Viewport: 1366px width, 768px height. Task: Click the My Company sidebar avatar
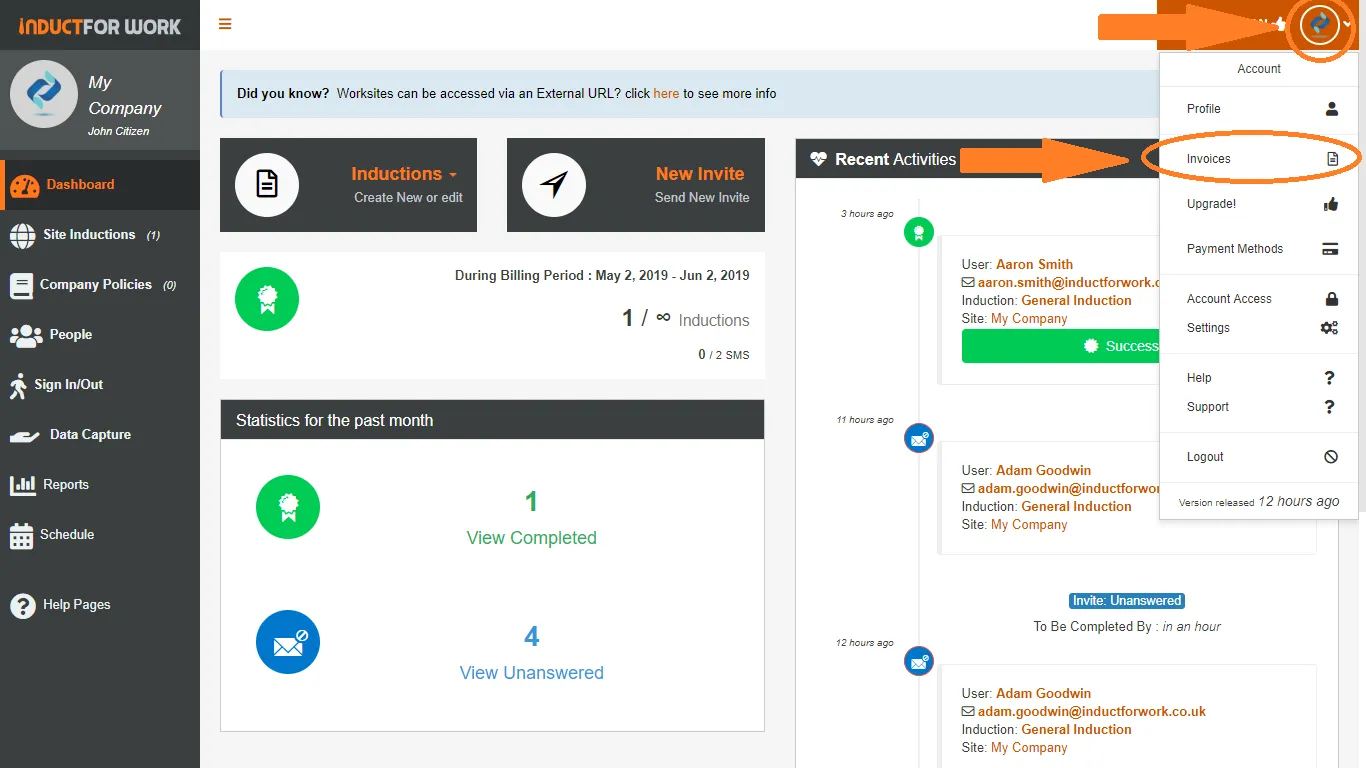coord(44,94)
